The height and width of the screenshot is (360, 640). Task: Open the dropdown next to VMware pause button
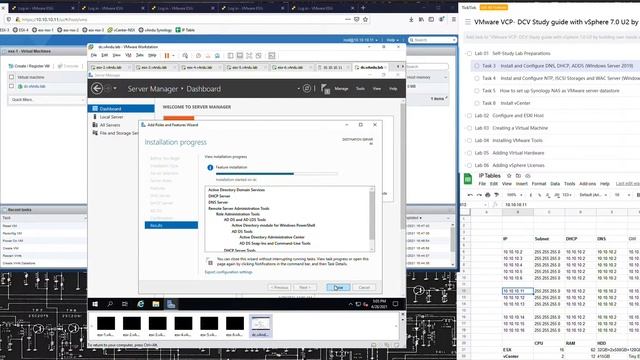[x=173, y=56]
